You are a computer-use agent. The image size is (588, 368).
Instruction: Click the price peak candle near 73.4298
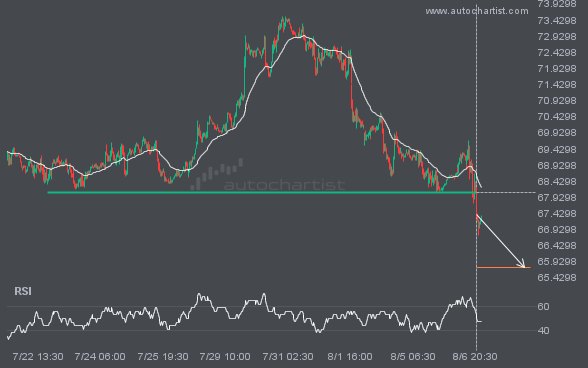[284, 22]
